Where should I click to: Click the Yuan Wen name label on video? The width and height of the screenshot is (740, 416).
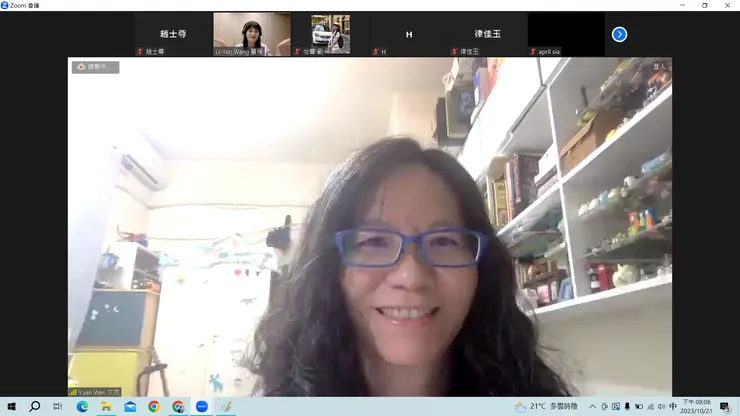(x=95, y=392)
